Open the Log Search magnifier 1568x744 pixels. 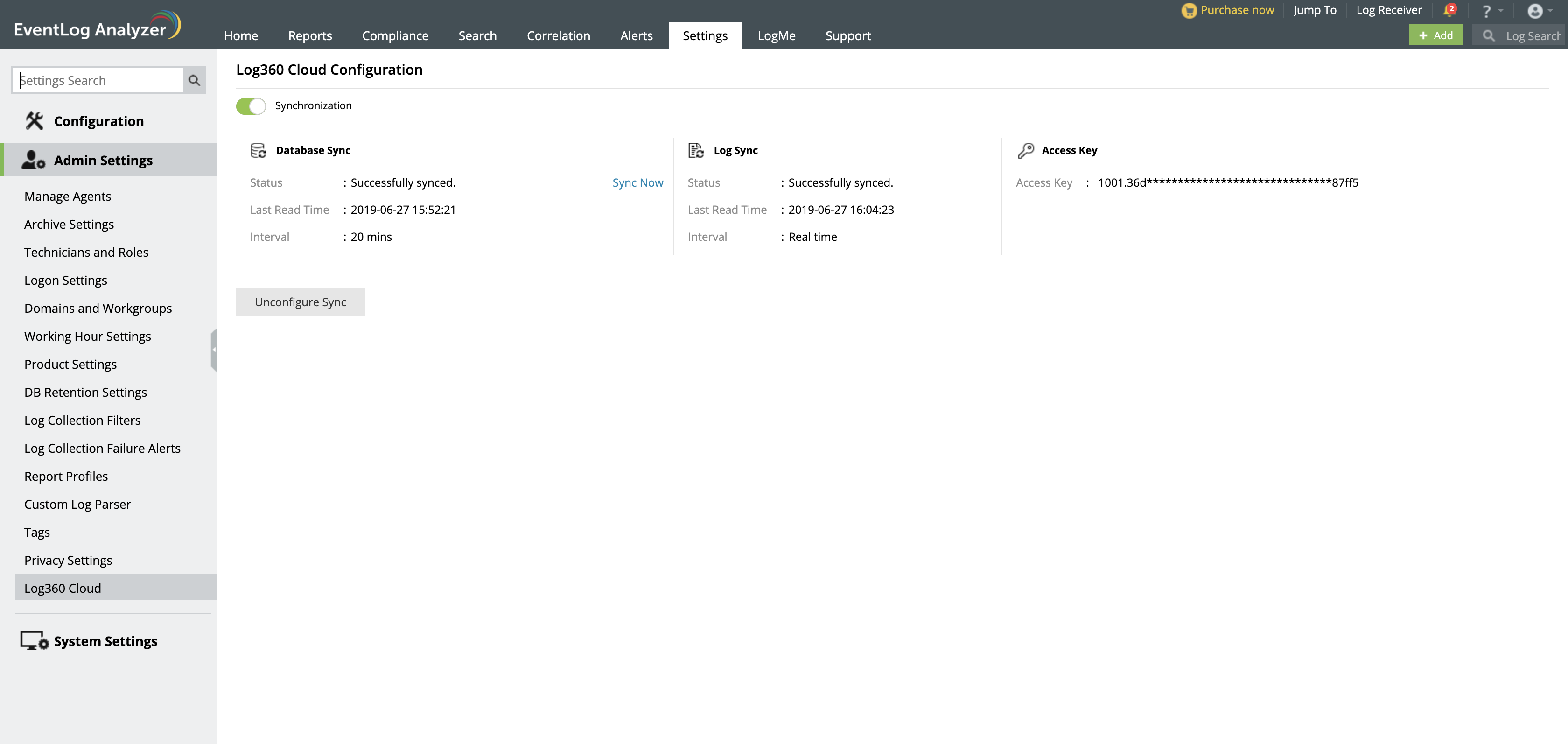click(x=1490, y=36)
